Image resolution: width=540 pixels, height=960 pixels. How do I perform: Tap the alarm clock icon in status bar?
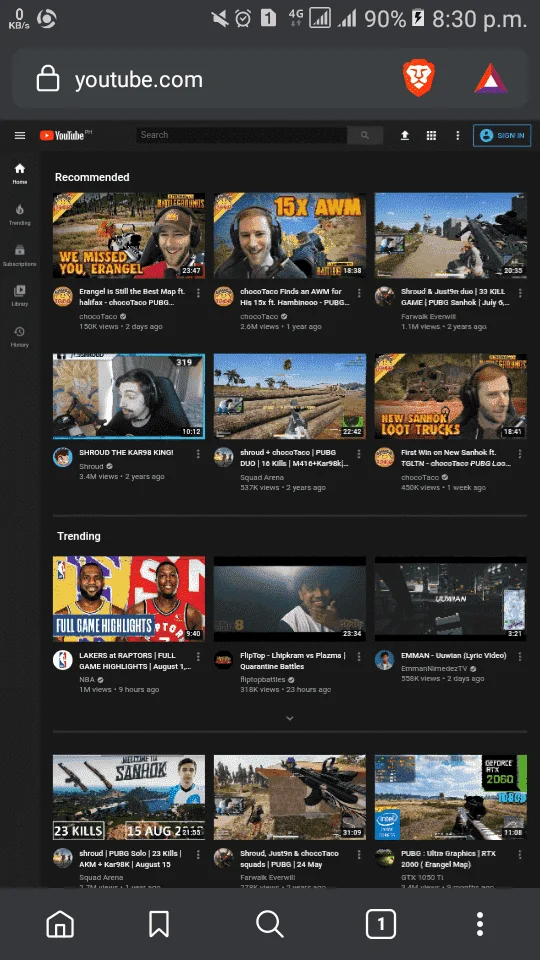tap(243, 18)
